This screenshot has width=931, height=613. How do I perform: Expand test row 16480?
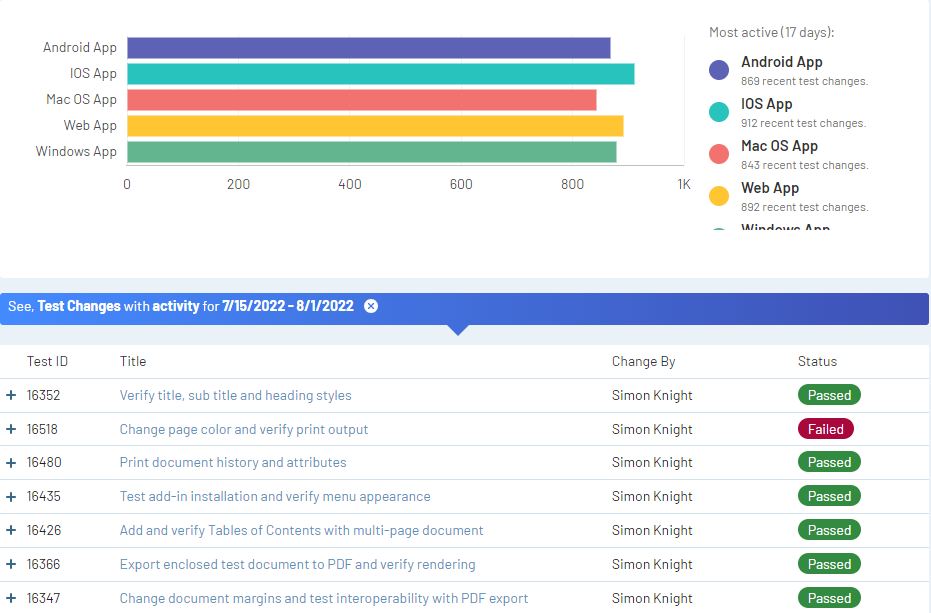[11, 463]
